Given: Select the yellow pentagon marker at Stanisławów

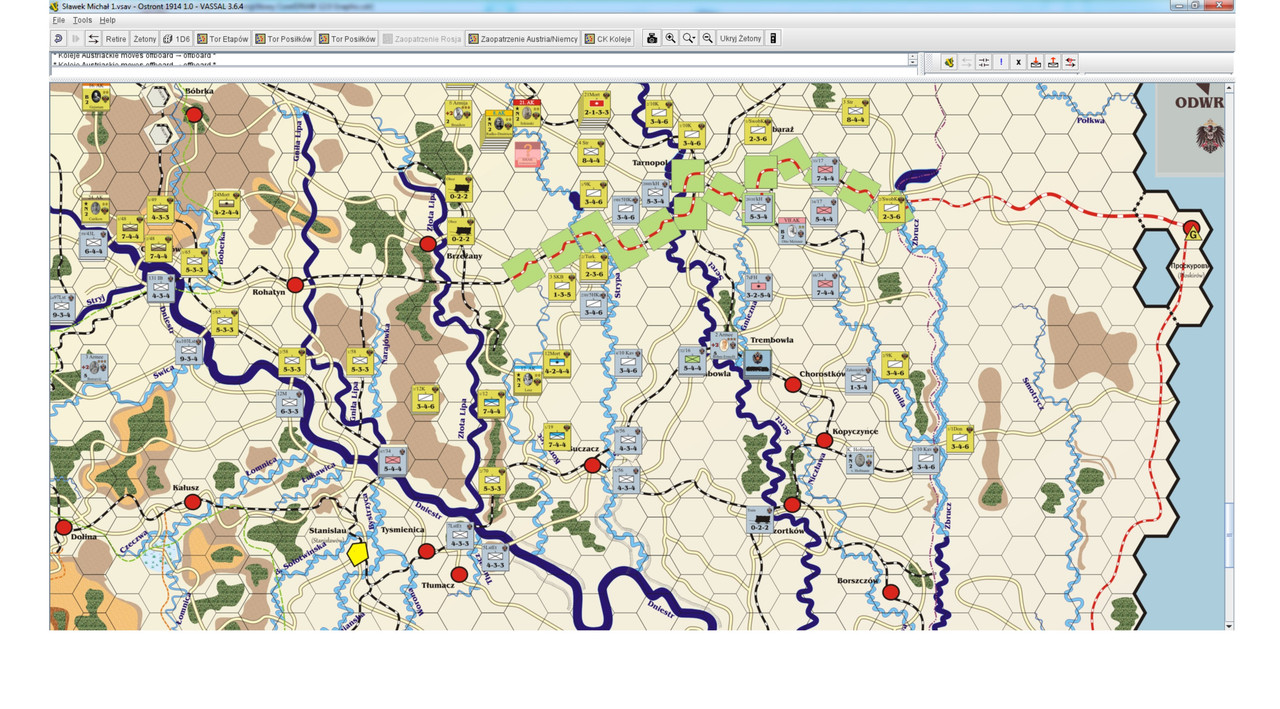Looking at the screenshot, I should coord(357,554).
